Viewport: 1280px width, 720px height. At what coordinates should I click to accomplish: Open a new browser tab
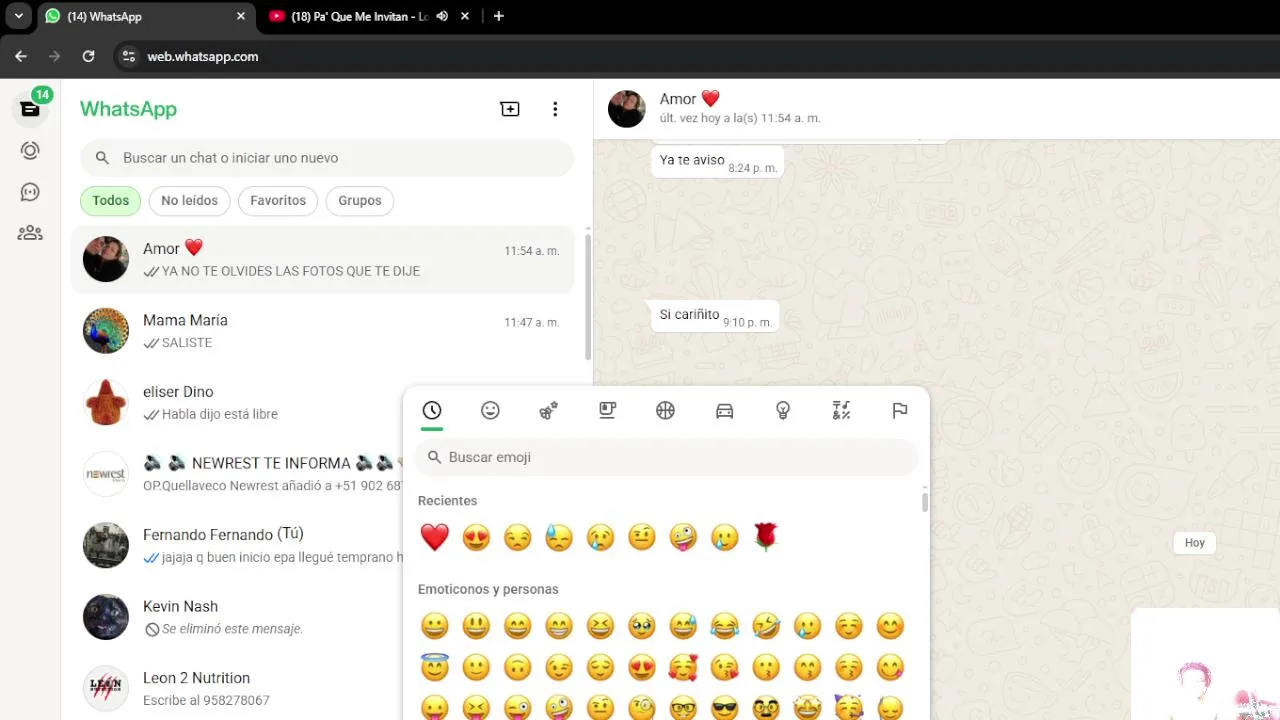click(x=498, y=16)
